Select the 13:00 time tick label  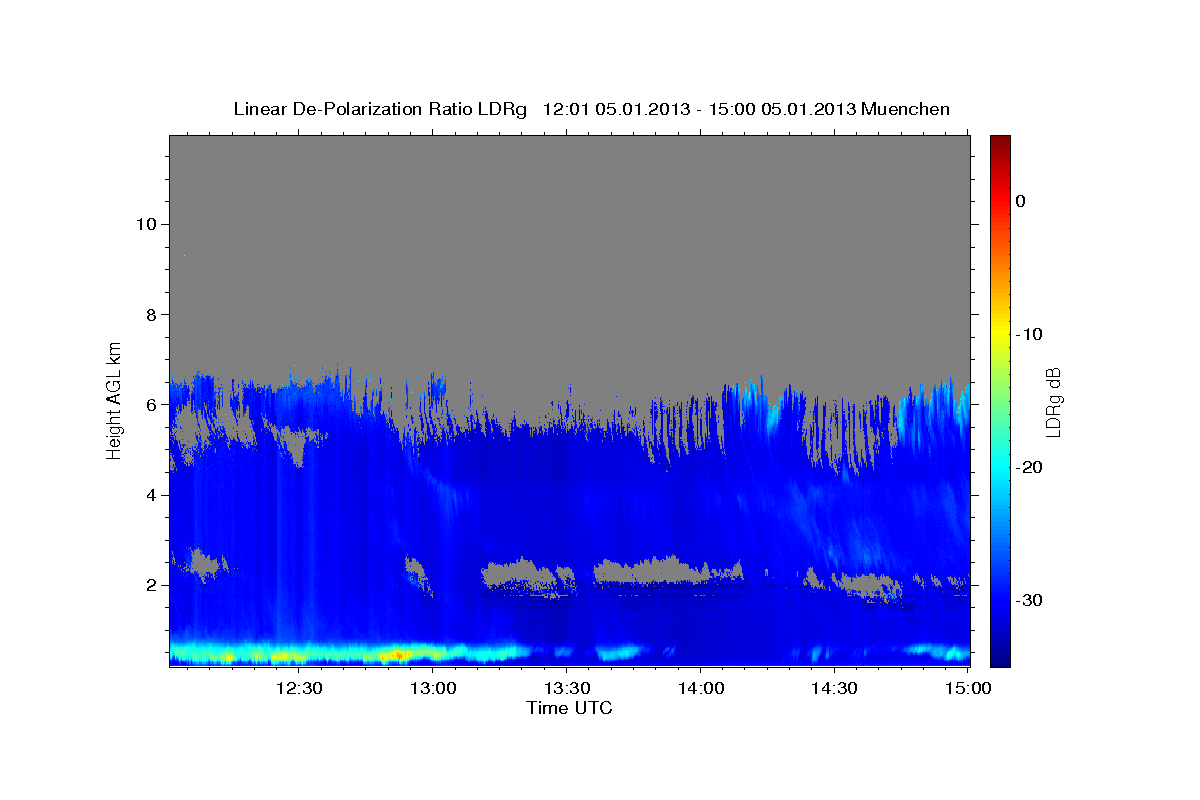[x=433, y=689]
